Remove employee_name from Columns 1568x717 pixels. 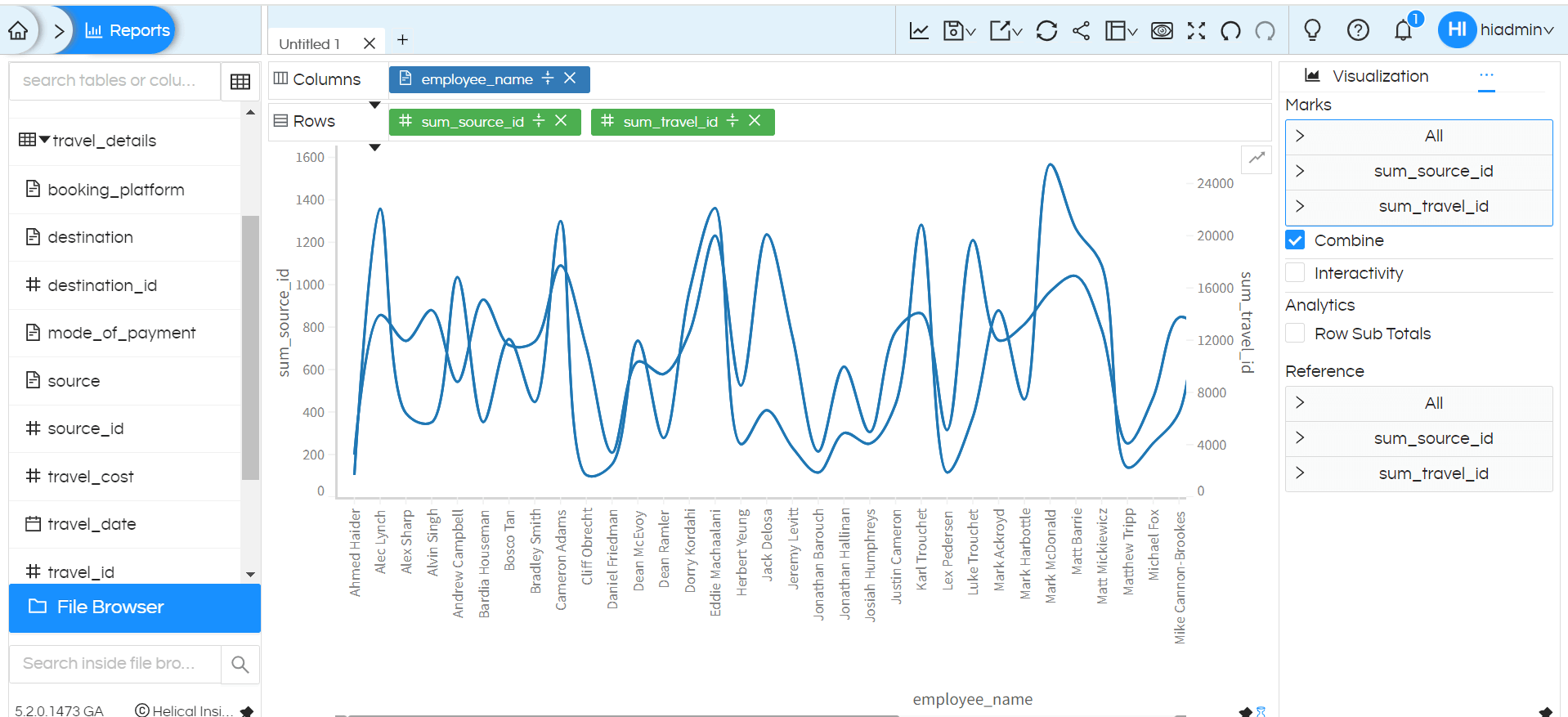pos(570,78)
